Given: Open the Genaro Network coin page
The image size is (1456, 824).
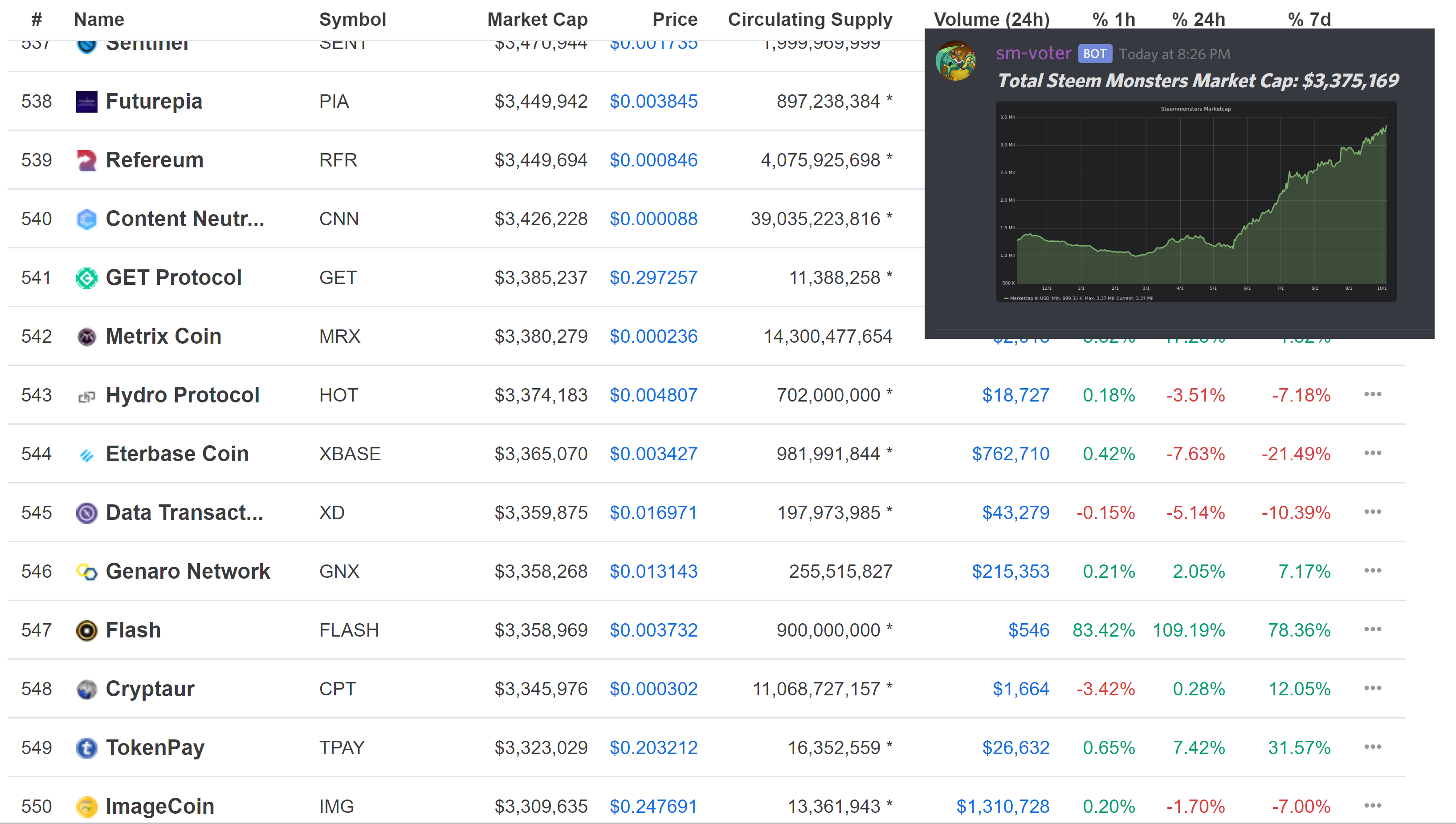Looking at the screenshot, I should [188, 572].
